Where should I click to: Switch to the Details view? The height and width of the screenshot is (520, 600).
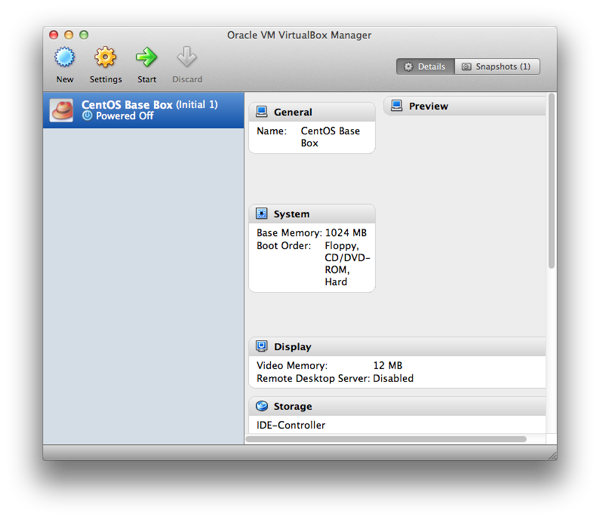click(425, 67)
